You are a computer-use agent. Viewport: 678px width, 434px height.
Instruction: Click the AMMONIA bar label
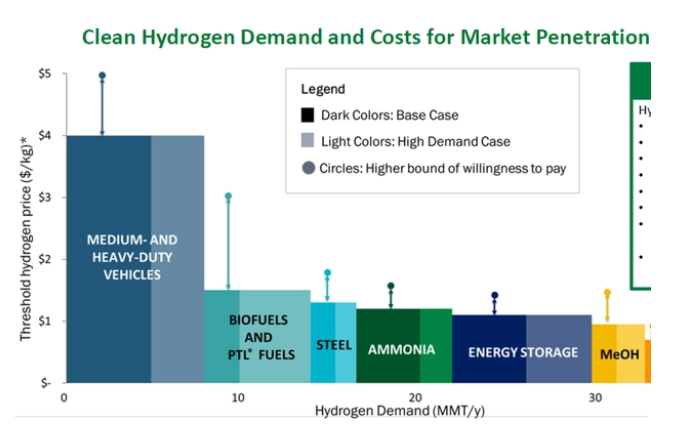(x=401, y=350)
